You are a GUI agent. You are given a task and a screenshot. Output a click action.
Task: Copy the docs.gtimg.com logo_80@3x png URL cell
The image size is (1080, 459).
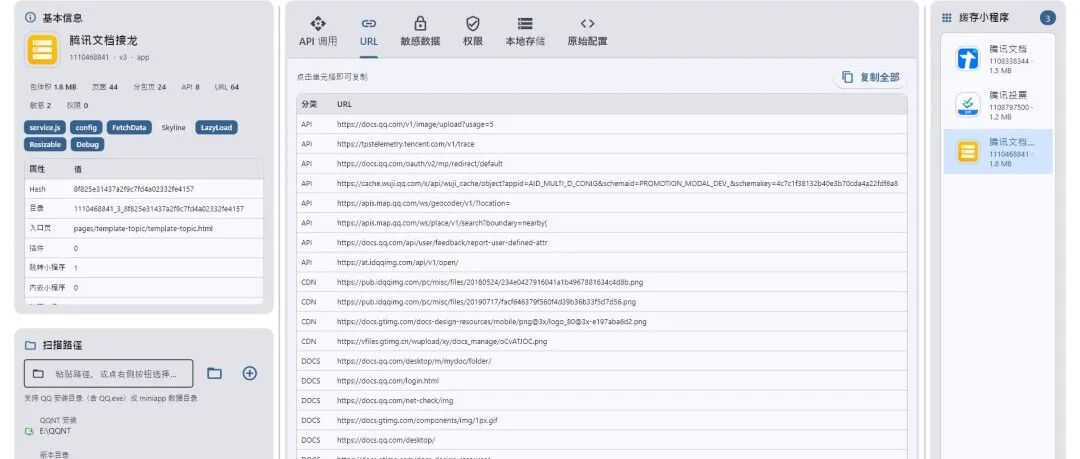(491, 321)
